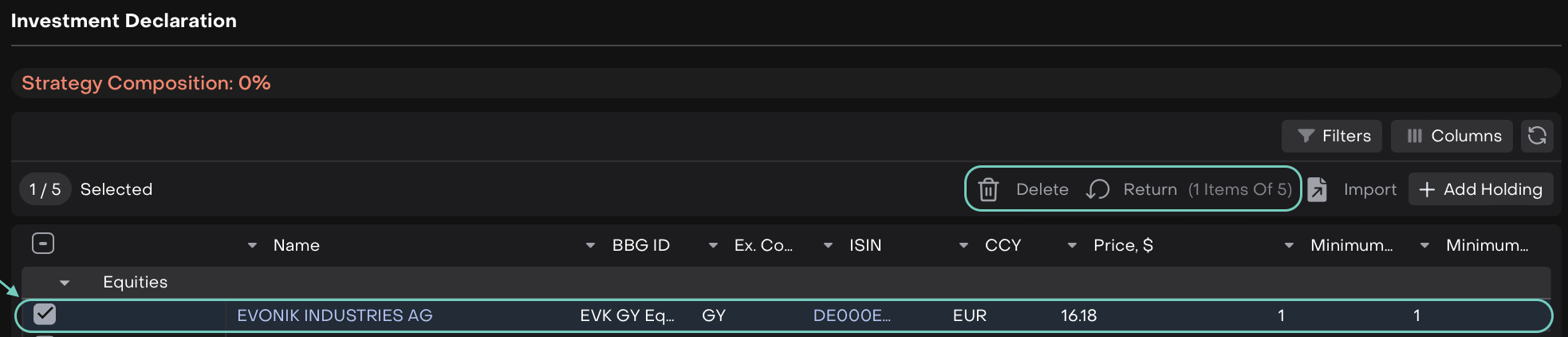Screen dimensions: 1568x337
Task: Click the CCY column header
Action: click(x=1003, y=245)
